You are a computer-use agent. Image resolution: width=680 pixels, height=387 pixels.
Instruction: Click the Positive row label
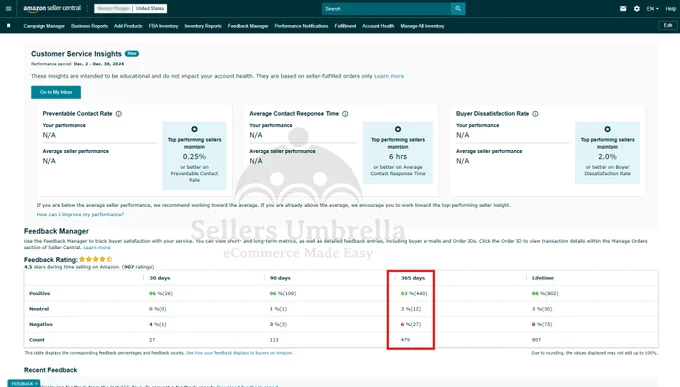click(x=39, y=293)
